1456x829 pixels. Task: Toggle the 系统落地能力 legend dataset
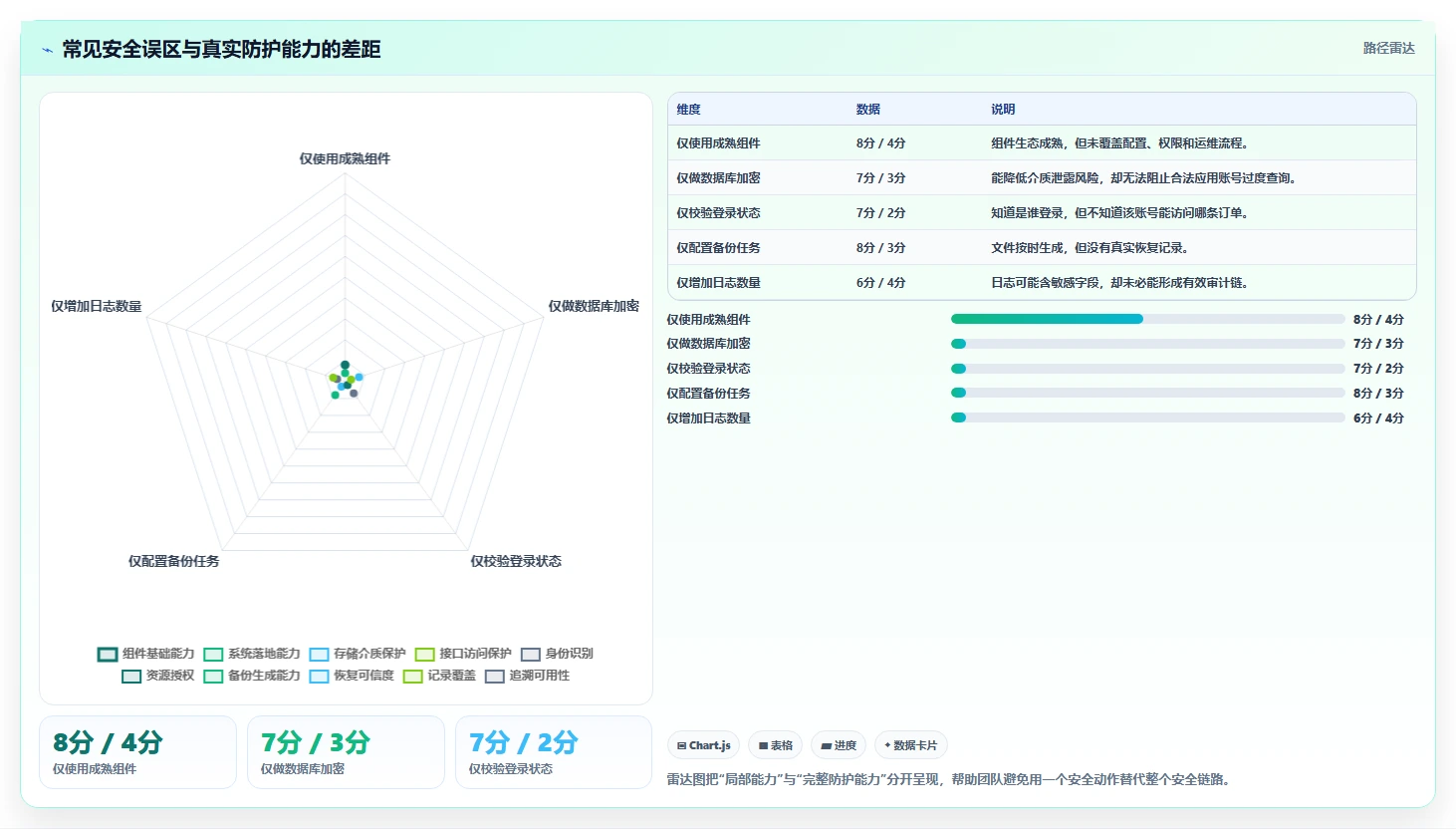[251, 654]
